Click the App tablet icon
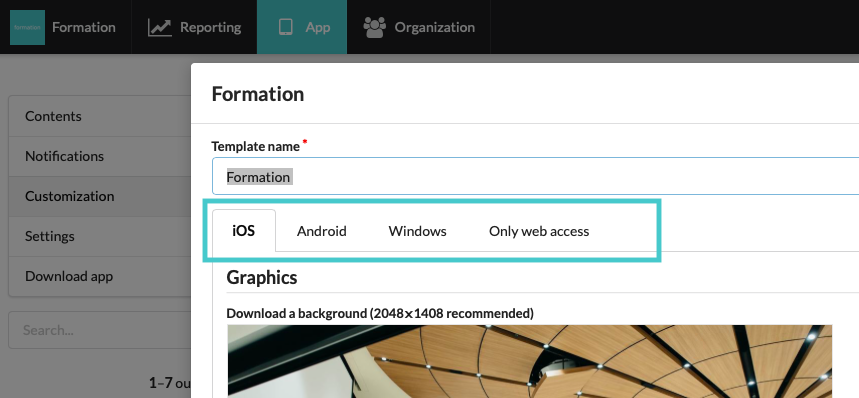 [x=285, y=27]
